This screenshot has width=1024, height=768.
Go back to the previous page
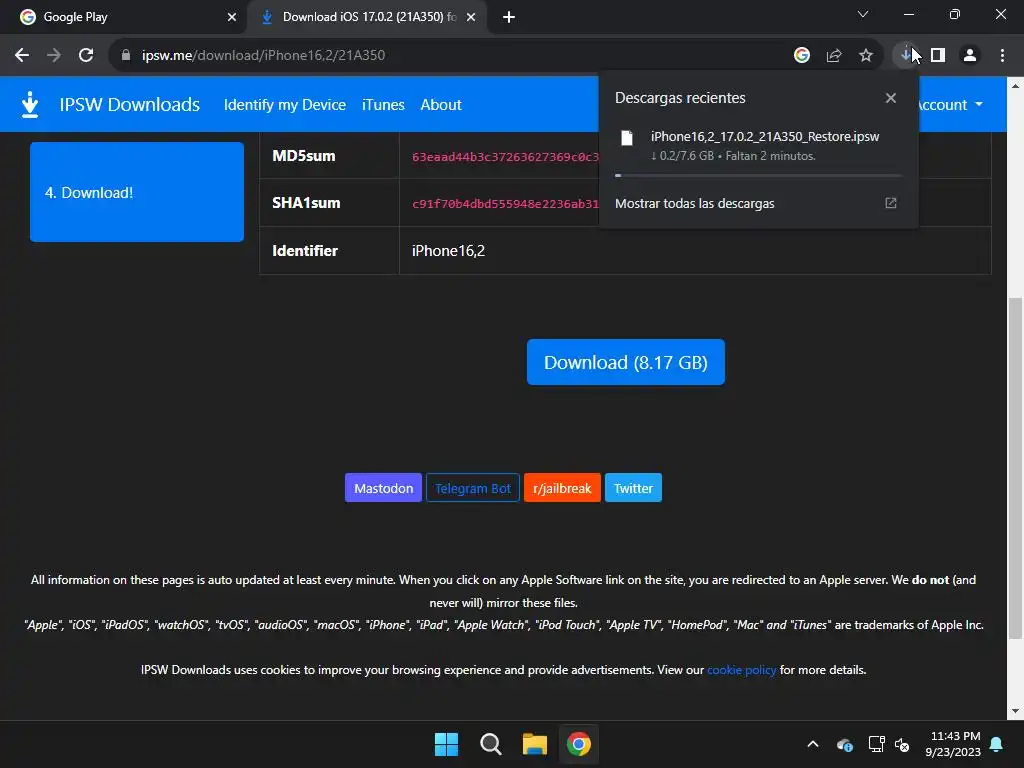(22, 56)
